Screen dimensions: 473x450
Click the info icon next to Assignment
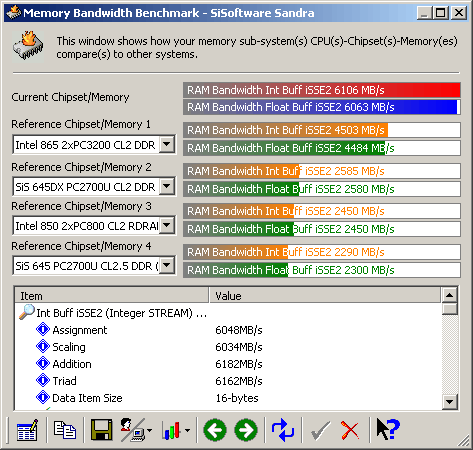[x=43, y=329]
